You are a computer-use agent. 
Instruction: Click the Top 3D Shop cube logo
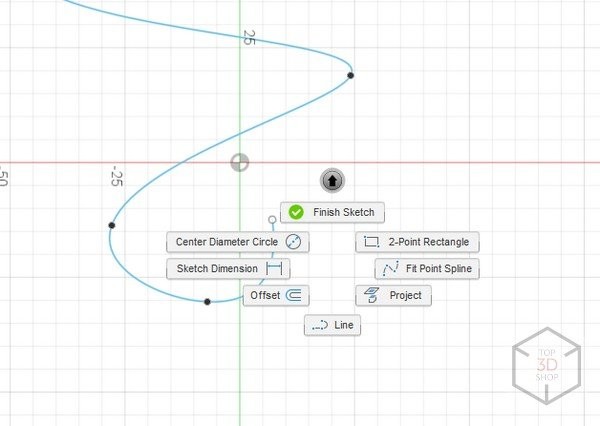point(546,359)
